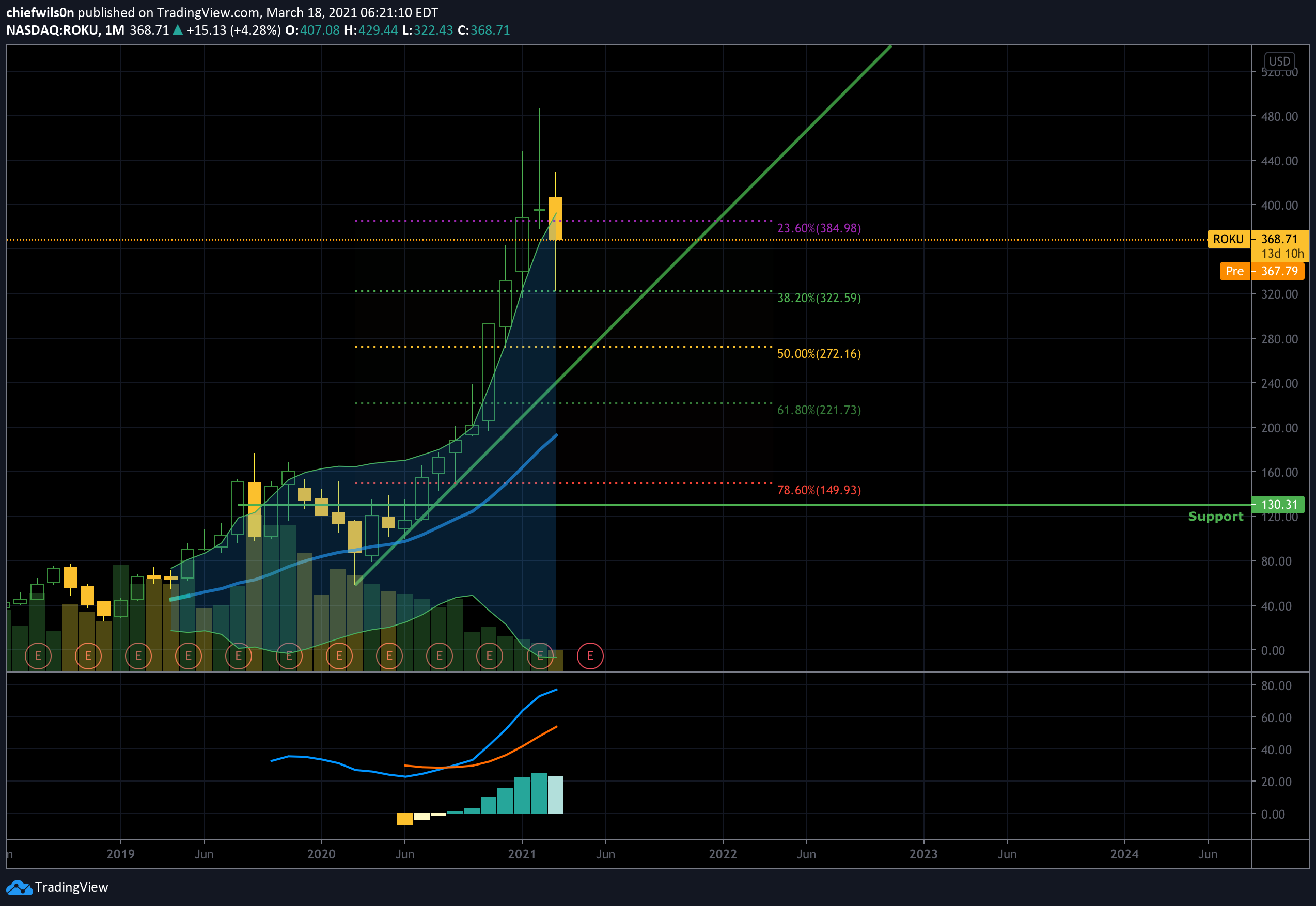Image resolution: width=1316 pixels, height=906 pixels.
Task: Click the ROKU 368.71 price label
Action: point(1258,239)
